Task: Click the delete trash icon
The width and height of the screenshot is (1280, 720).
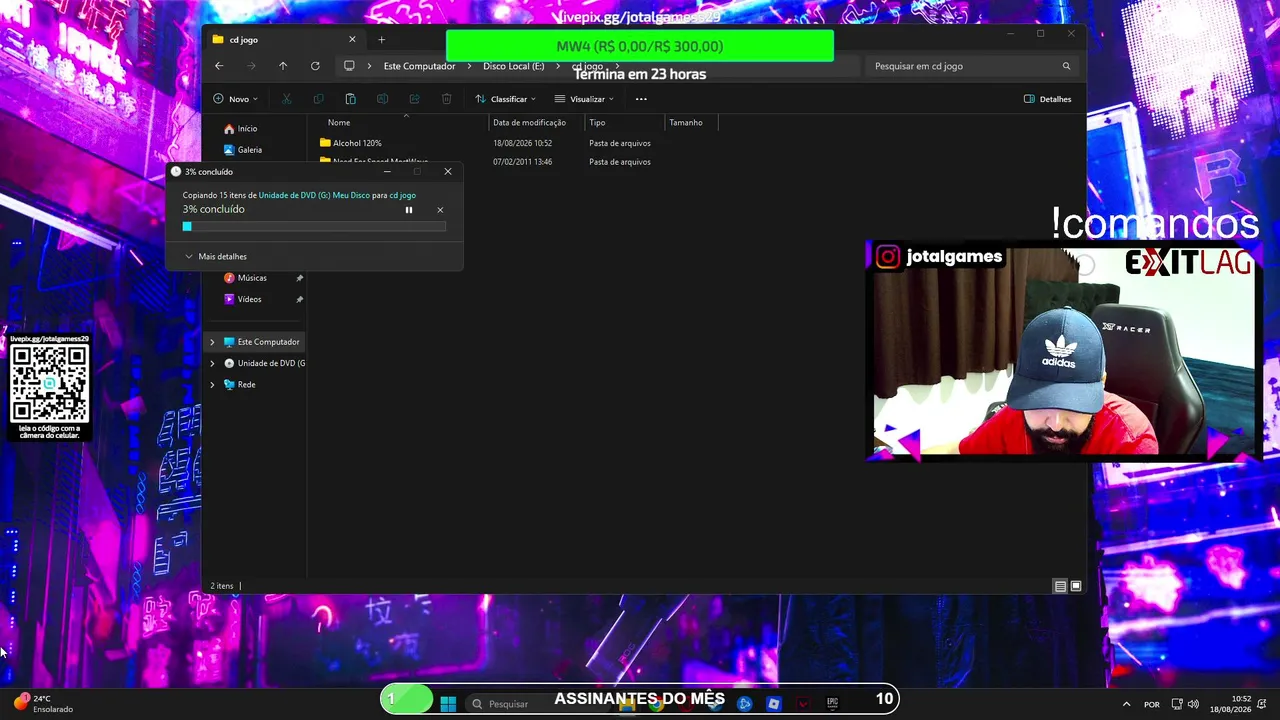Action: coord(446,99)
